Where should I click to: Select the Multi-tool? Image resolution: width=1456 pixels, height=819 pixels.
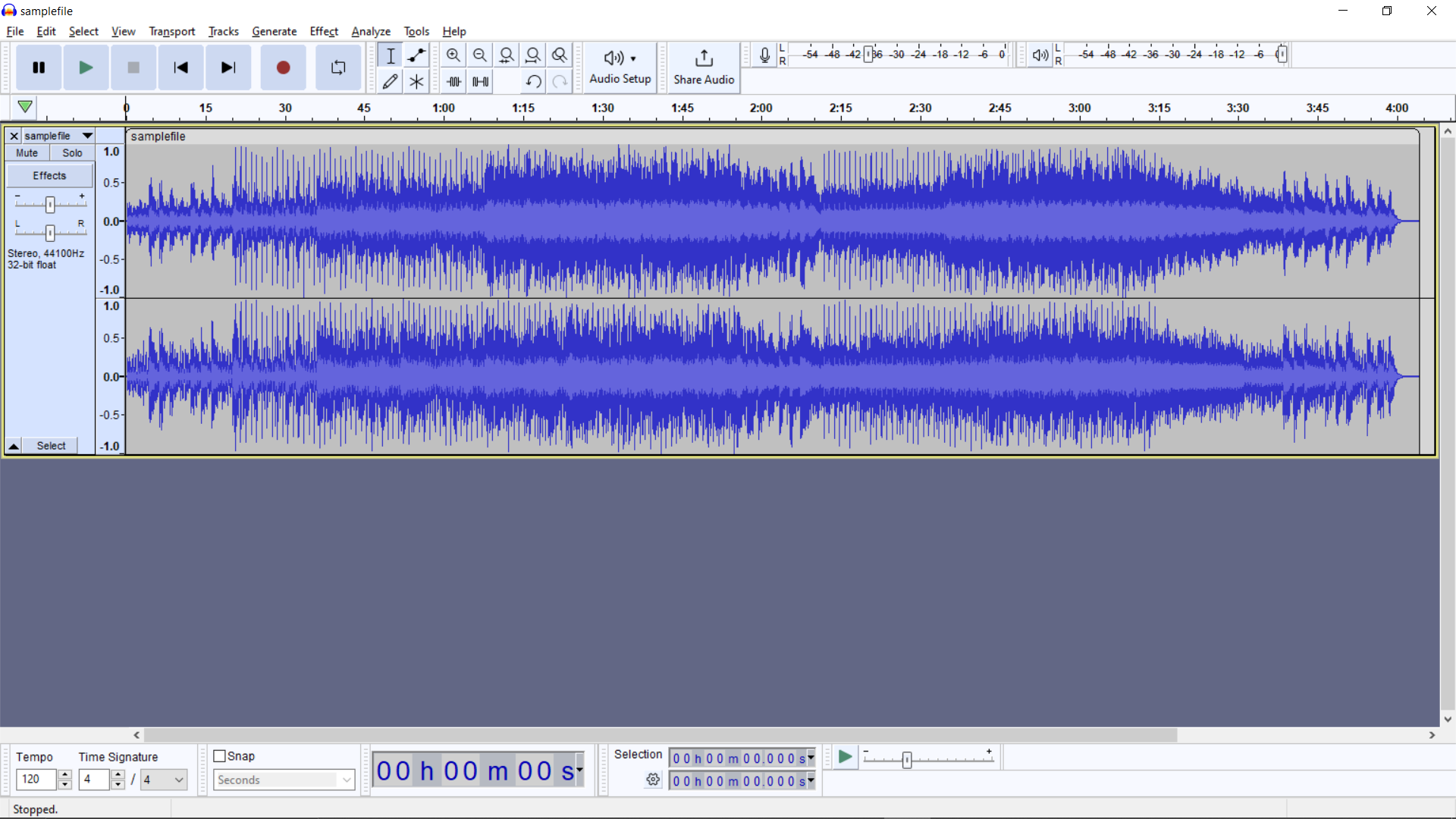click(x=416, y=81)
